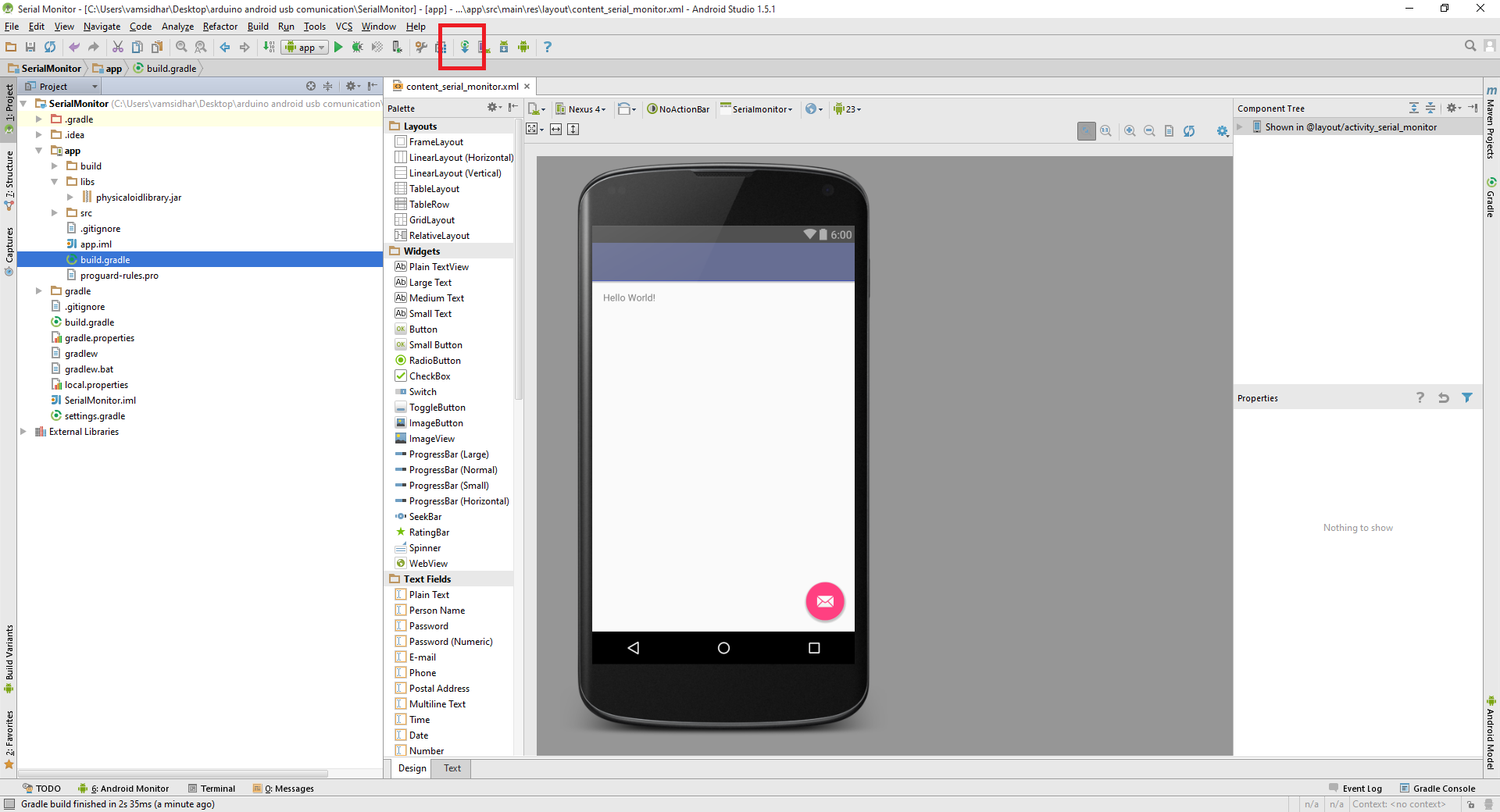Toggle the Gradle side panel
The image size is (1500, 812).
[x=1491, y=198]
